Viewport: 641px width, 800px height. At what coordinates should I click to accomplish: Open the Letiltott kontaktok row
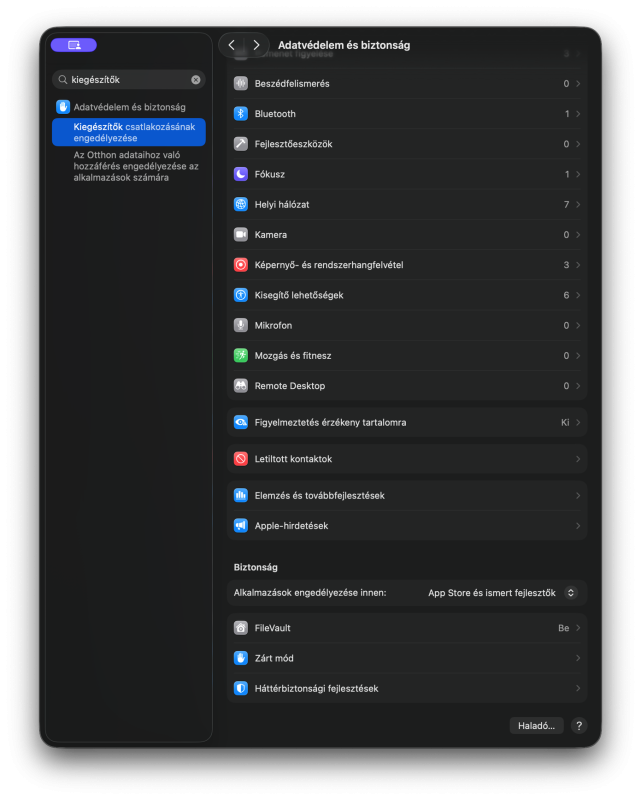406,459
